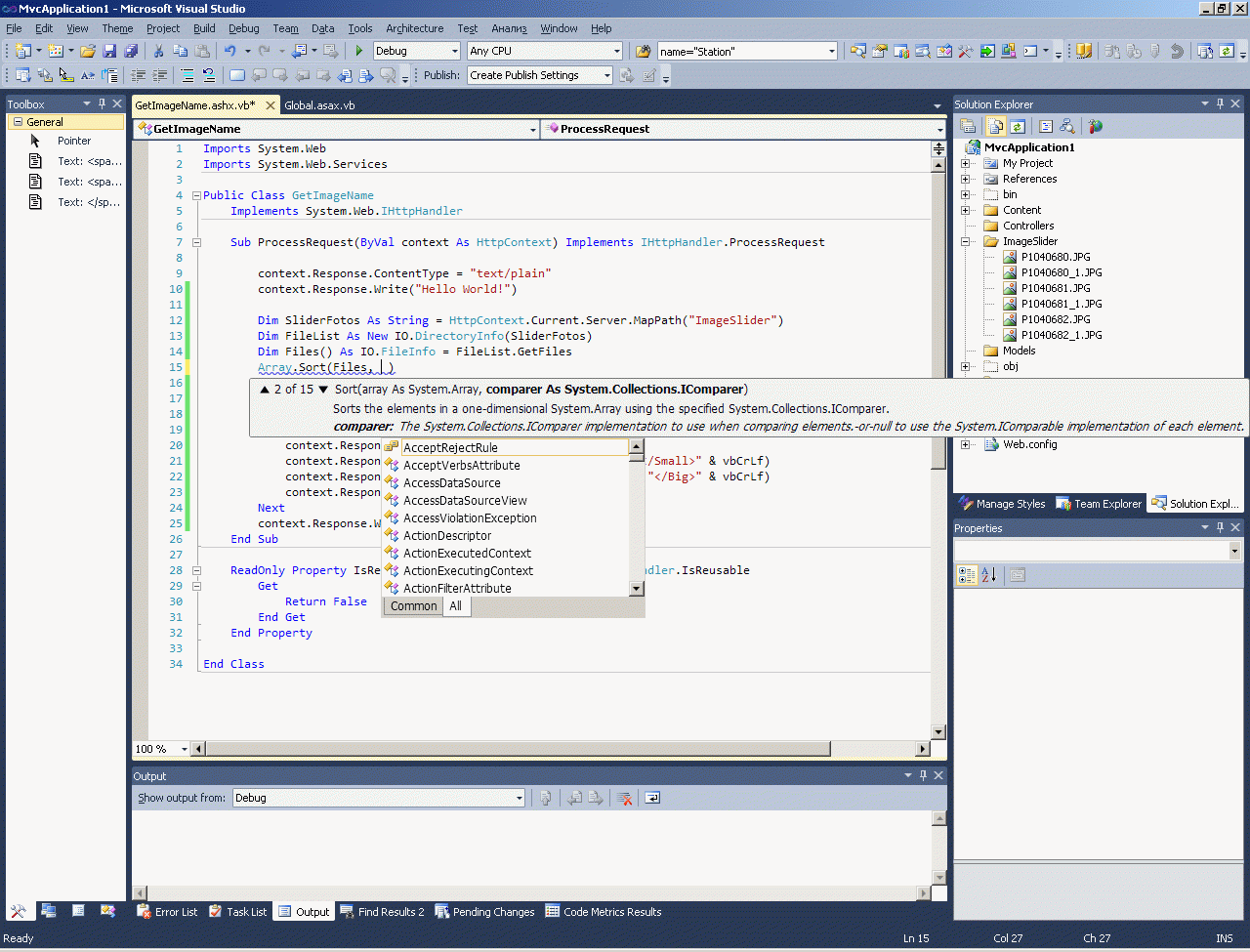Toggle Show All Files in Solution Explorer
The image size is (1250, 952).
pos(995,126)
